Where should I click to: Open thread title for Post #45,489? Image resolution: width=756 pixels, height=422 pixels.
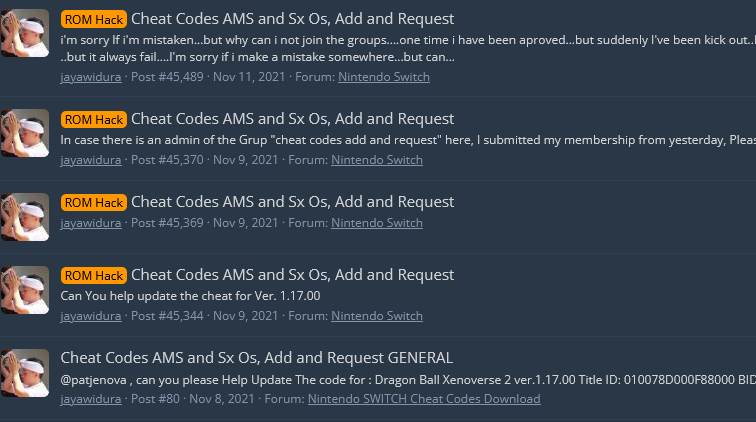click(x=292, y=19)
